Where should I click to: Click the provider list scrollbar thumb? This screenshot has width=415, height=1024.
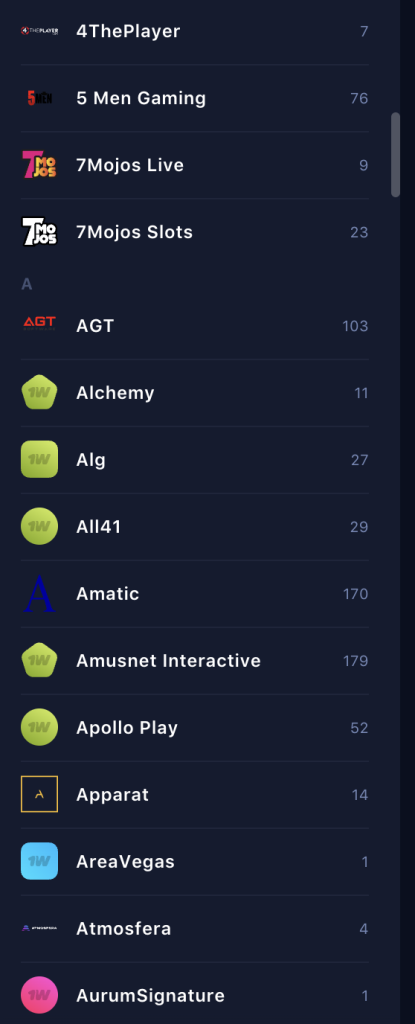coord(395,155)
